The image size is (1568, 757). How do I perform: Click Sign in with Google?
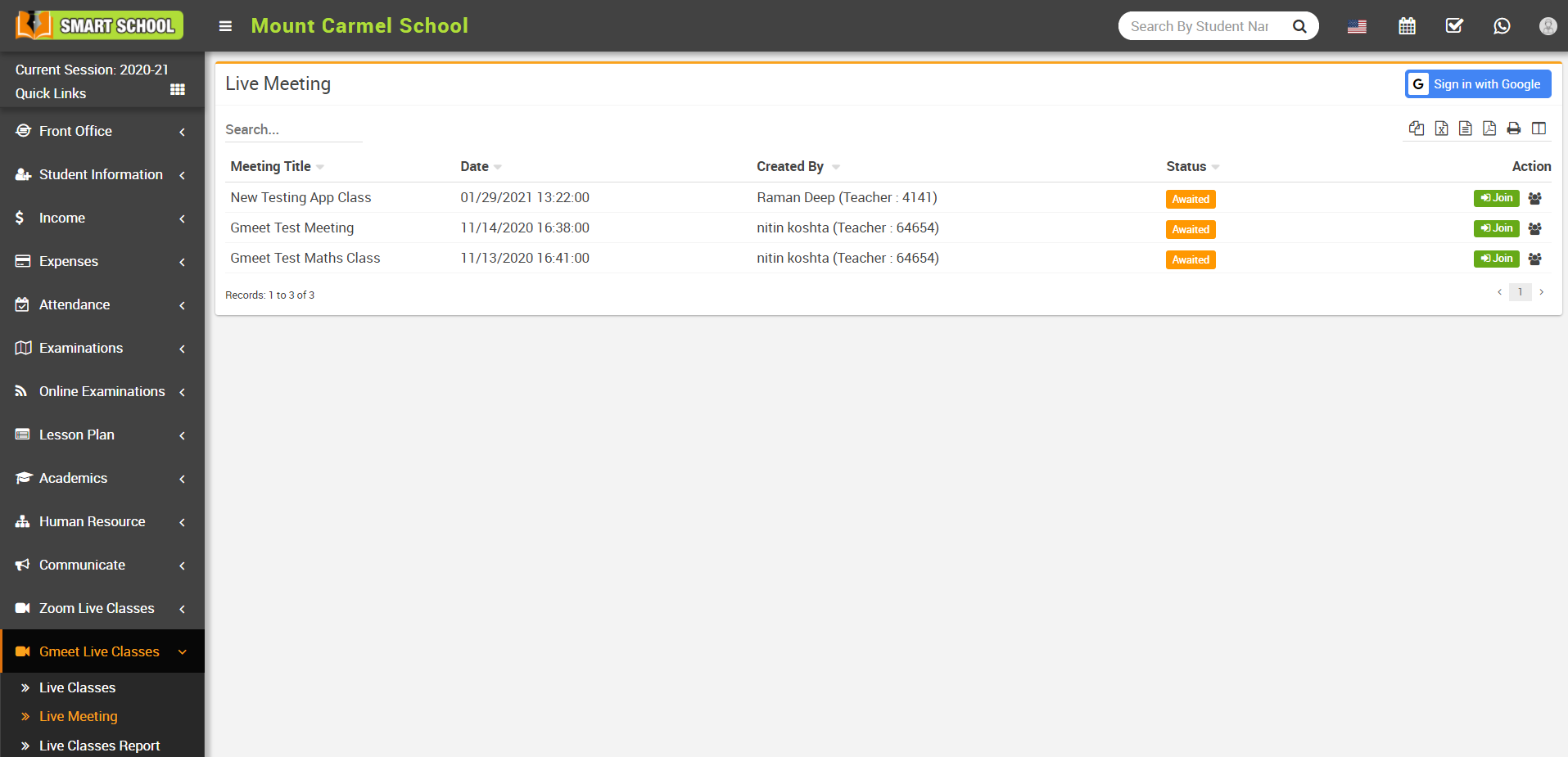1477,83
